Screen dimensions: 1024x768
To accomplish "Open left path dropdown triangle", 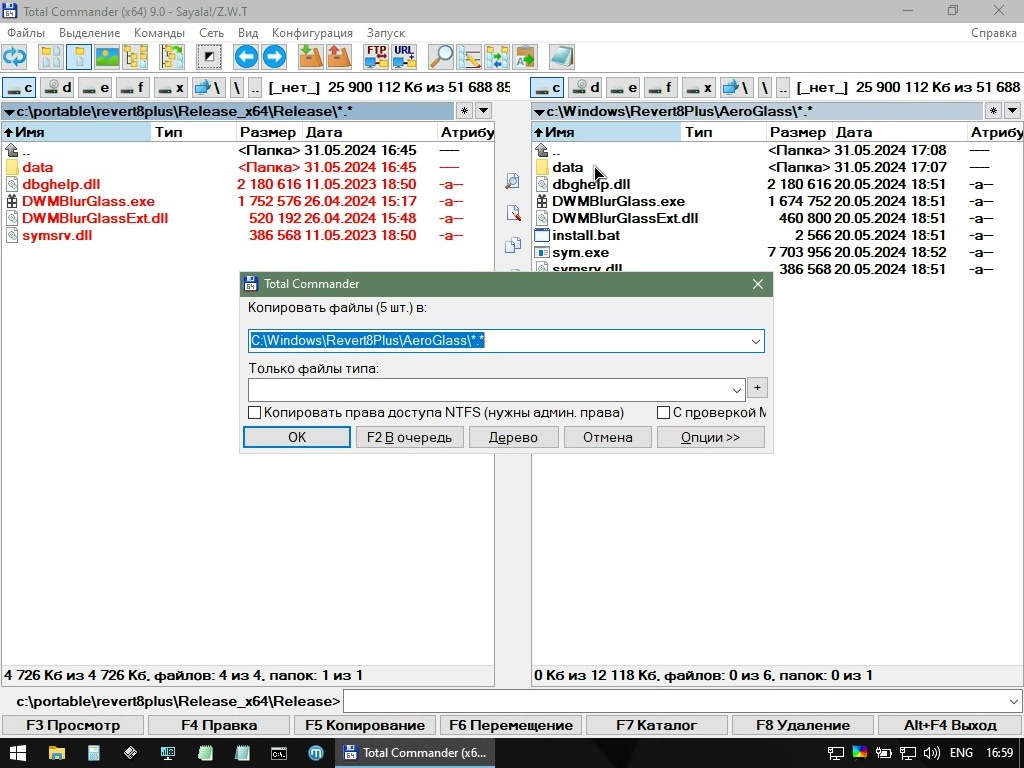I will pyautogui.click(x=9, y=112).
